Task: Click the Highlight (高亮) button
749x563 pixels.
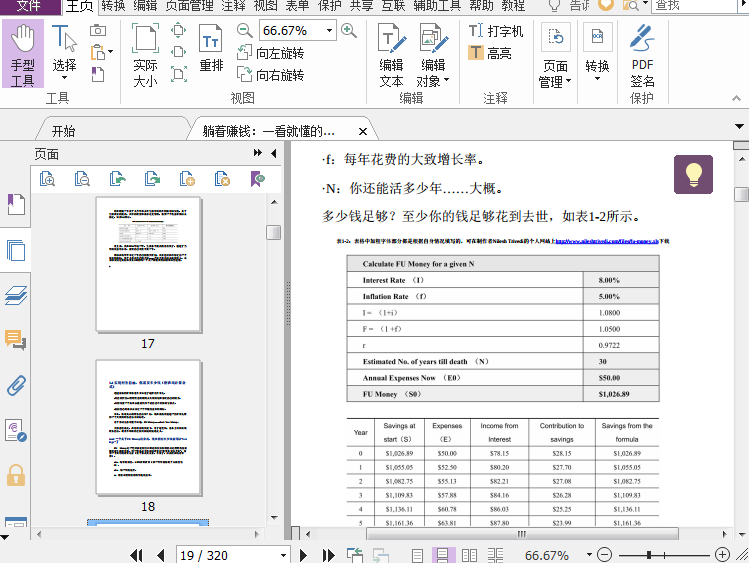Action: click(x=490, y=53)
